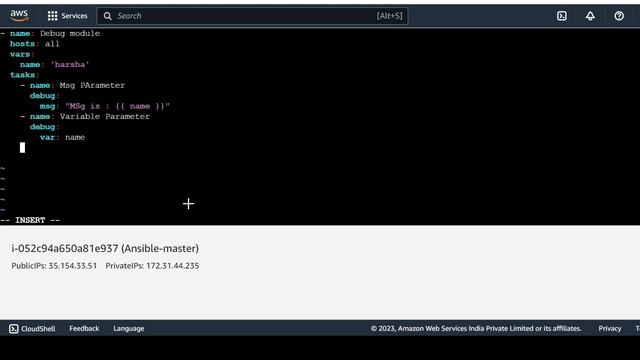The height and width of the screenshot is (360, 640).
Task: Click the Amazon copyright notice text
Action: [x=476, y=329]
